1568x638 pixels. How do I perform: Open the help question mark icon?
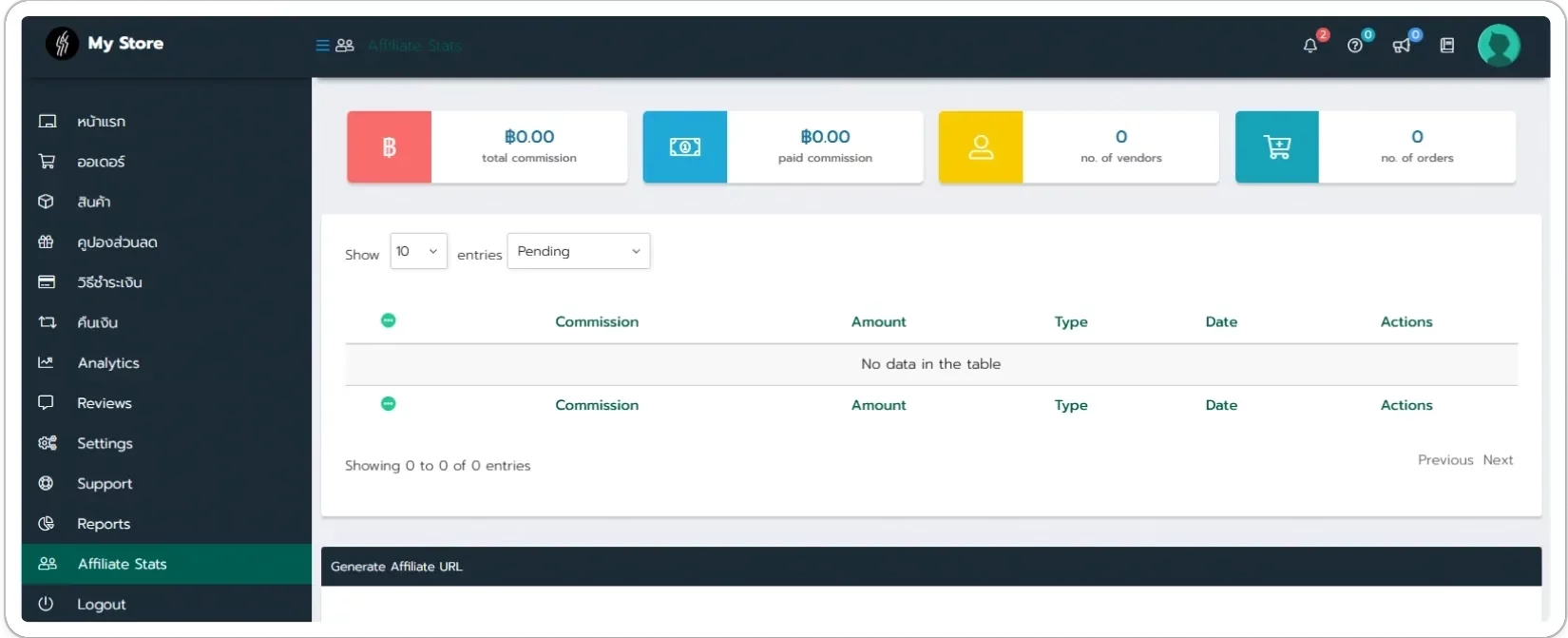coord(1355,46)
